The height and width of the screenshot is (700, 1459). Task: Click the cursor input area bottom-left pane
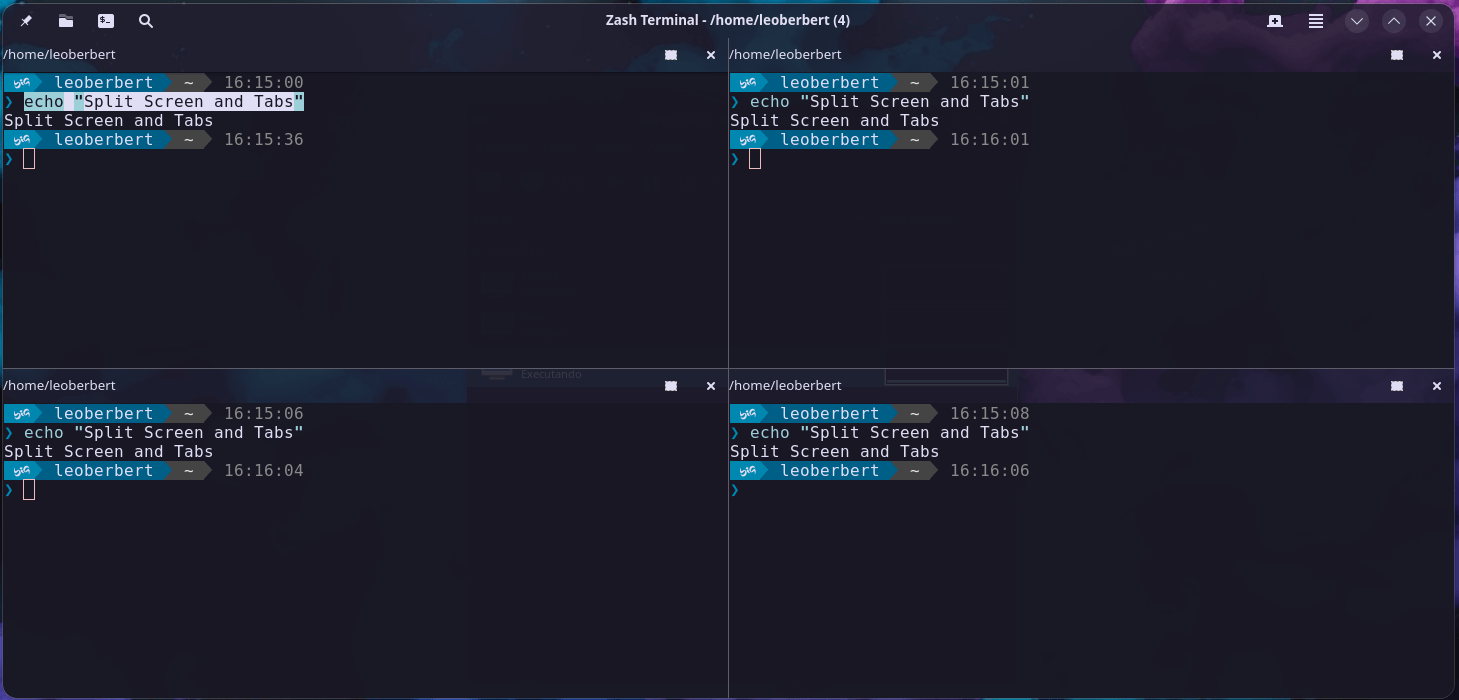click(x=30, y=490)
